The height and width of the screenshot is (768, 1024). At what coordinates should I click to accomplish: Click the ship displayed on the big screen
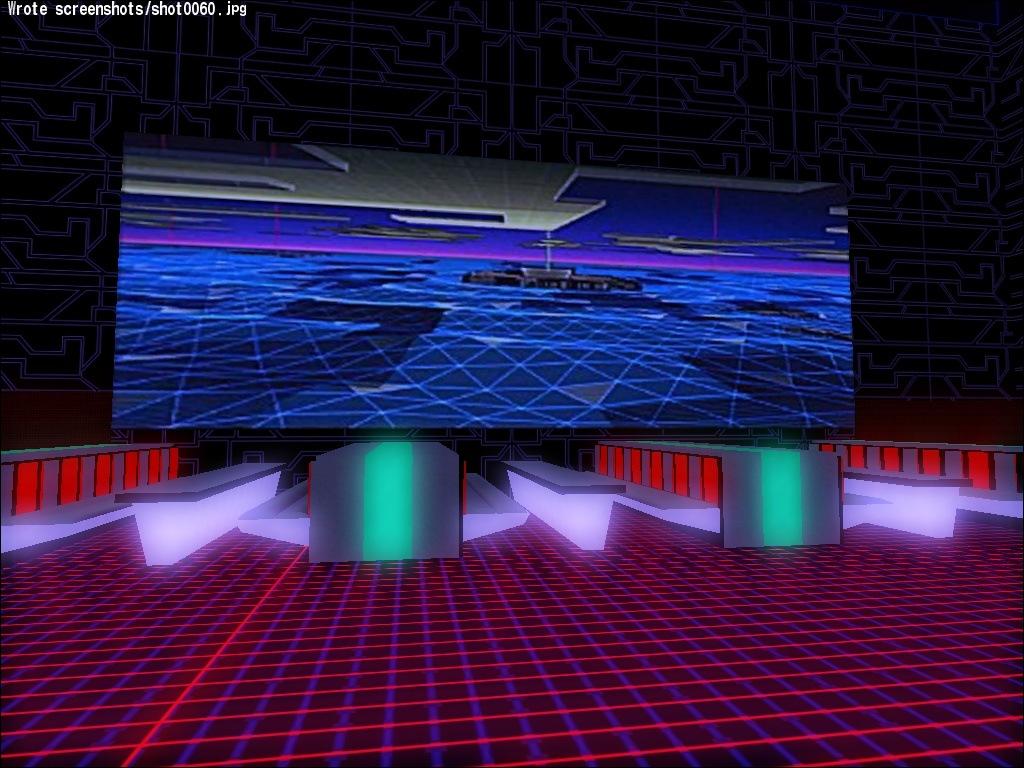(550, 279)
